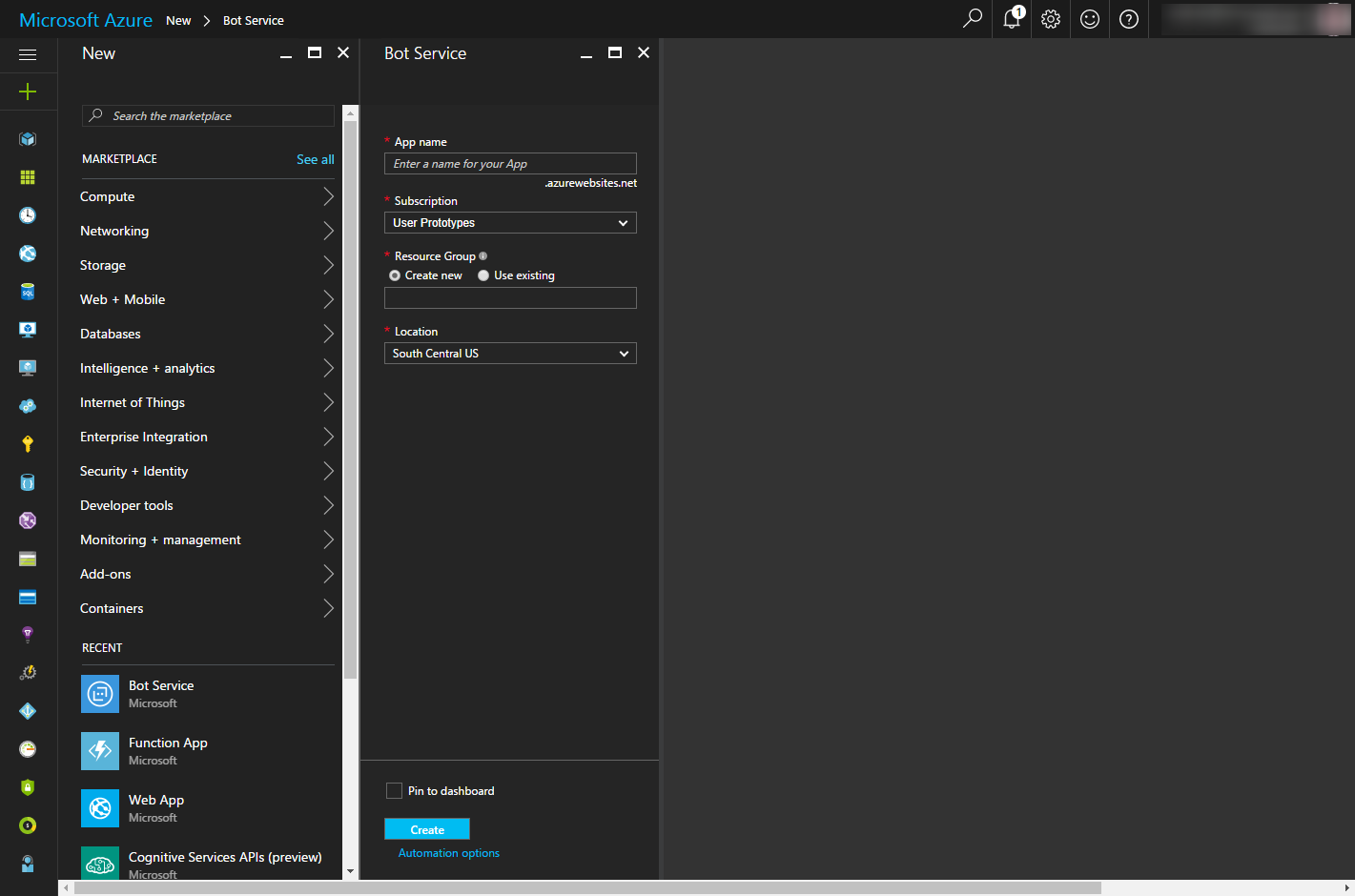Focus the Search the marketplace field
This screenshot has height=896, width=1355.
(208, 115)
